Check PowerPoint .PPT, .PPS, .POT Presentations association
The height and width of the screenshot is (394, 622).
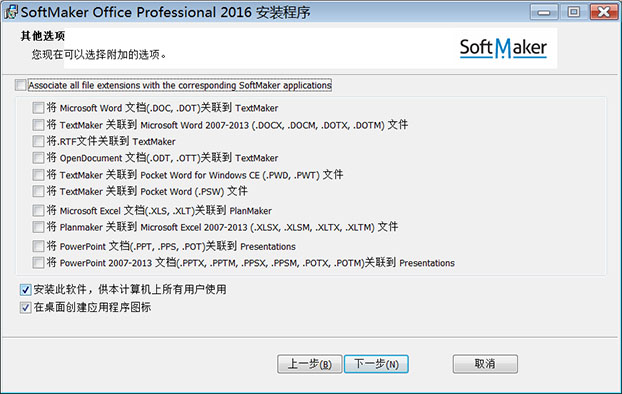[x=38, y=246]
